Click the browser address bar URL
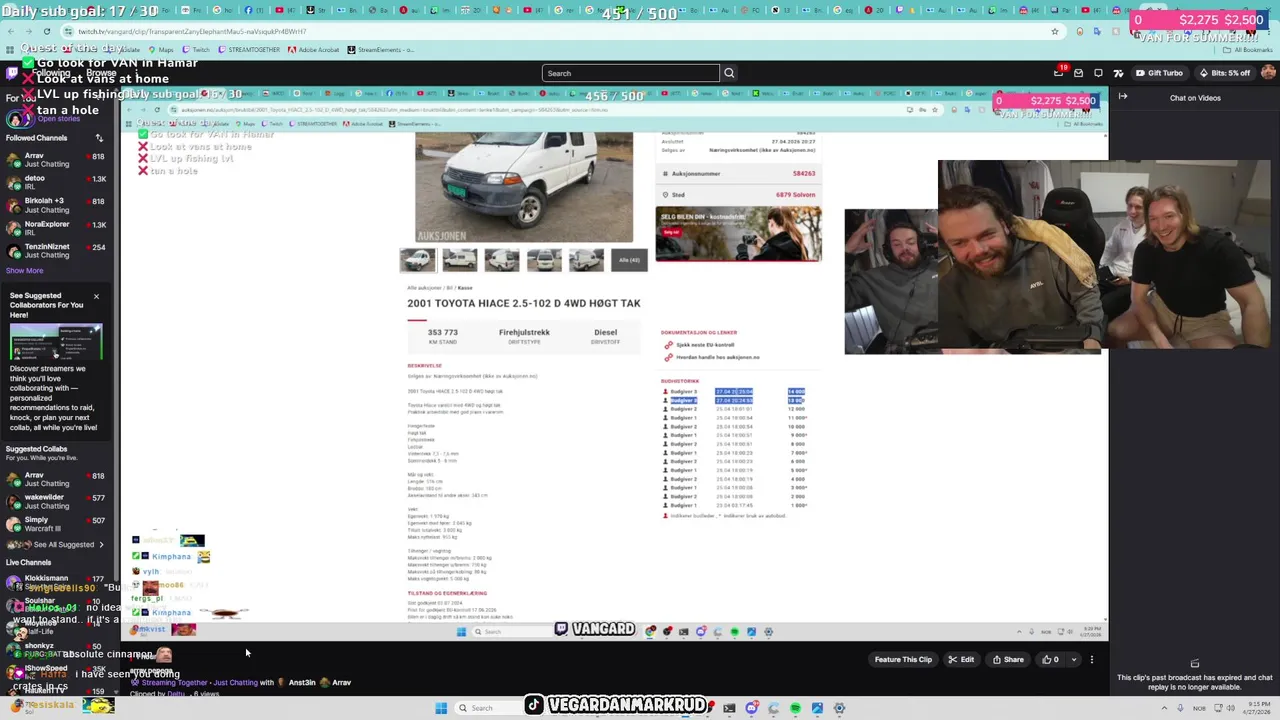Viewport: 1280px width, 720px height. point(192,31)
